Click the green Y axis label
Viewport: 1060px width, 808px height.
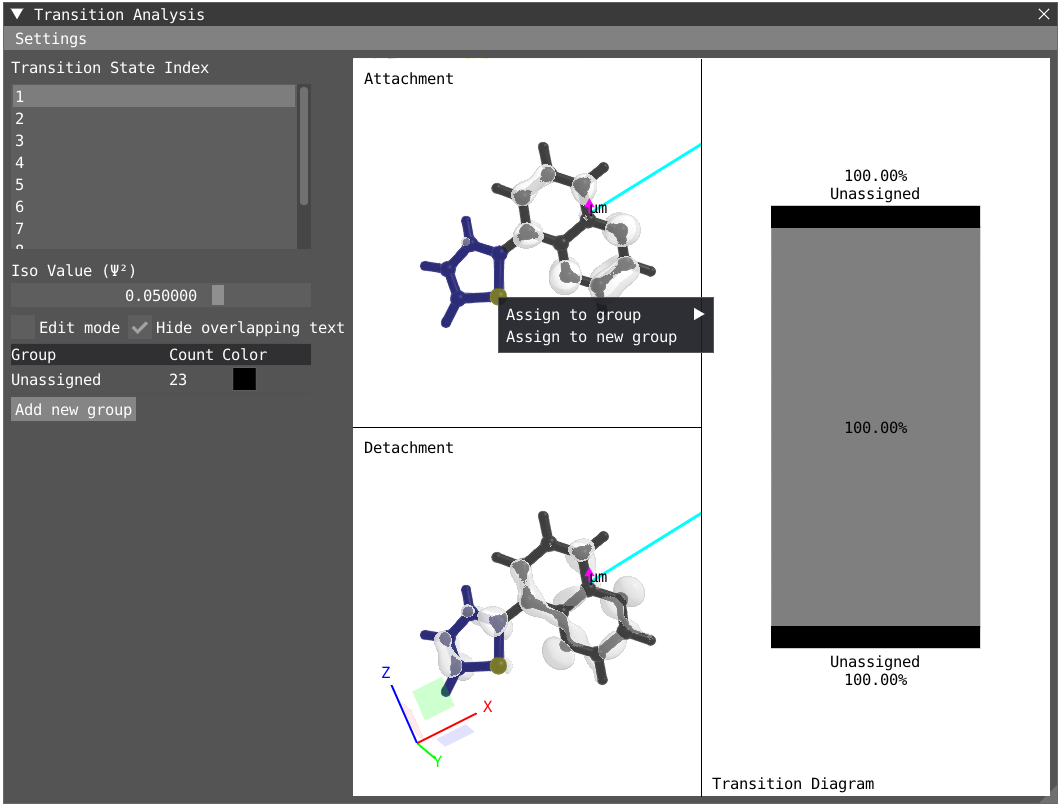coord(438,761)
